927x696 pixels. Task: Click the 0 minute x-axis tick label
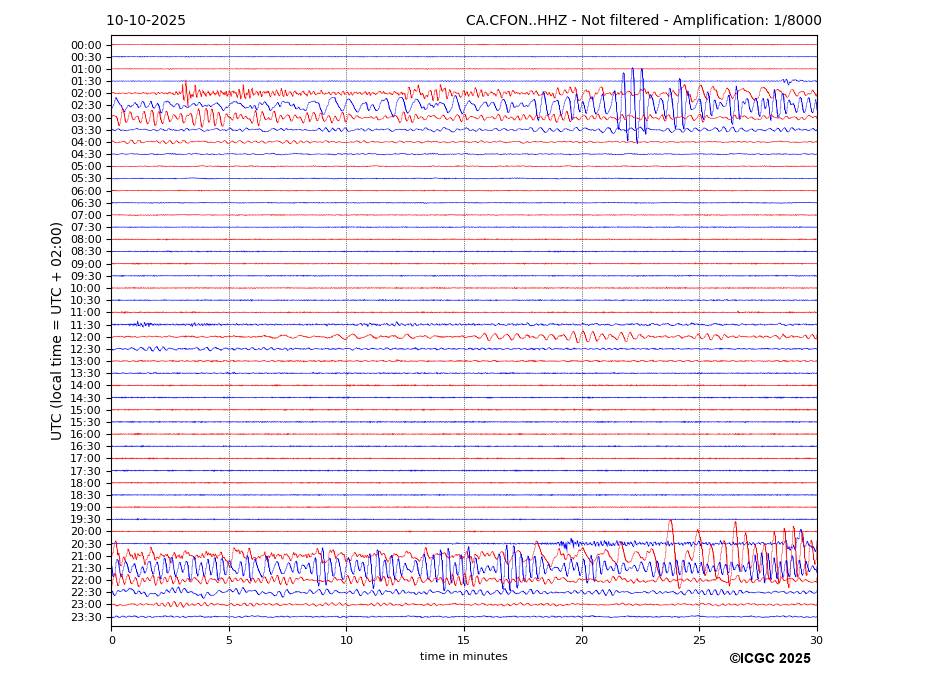pyautogui.click(x=112, y=640)
